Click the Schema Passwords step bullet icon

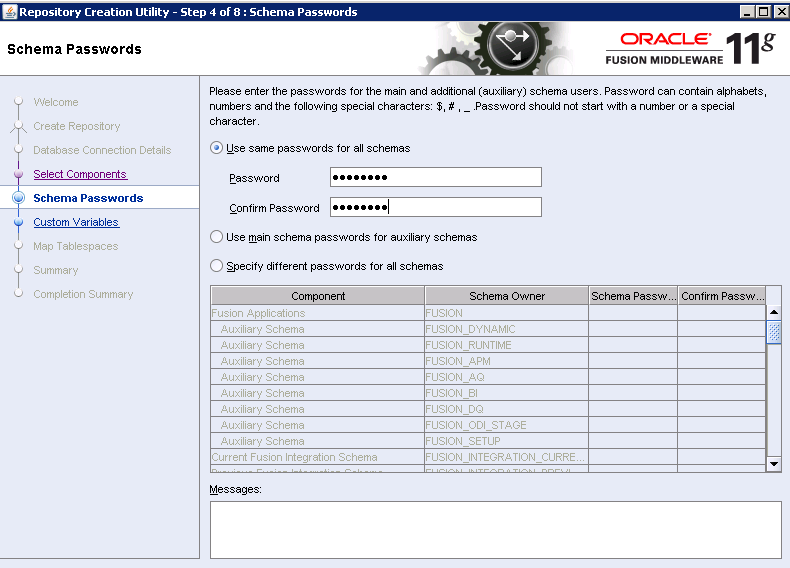18,198
